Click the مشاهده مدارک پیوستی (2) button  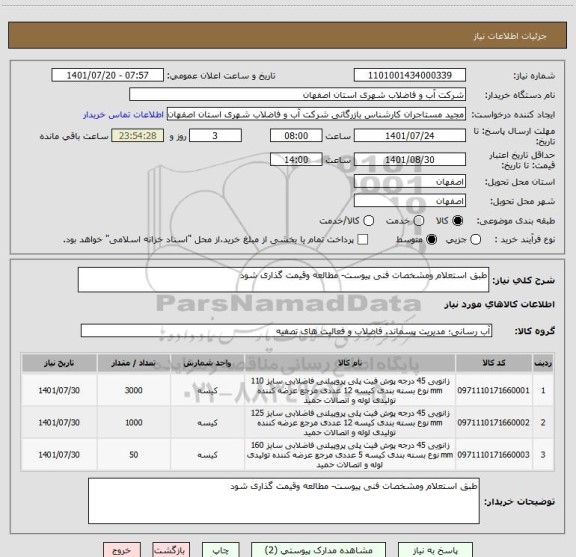tap(318, 550)
